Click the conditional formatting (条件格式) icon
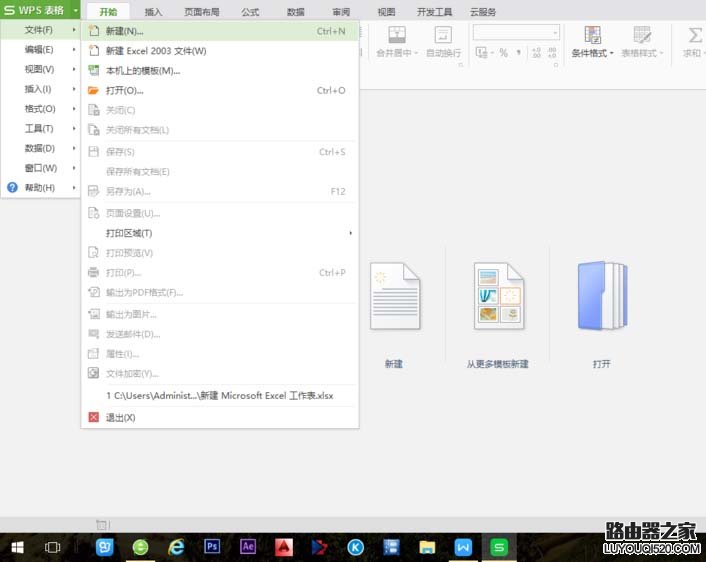 click(593, 35)
